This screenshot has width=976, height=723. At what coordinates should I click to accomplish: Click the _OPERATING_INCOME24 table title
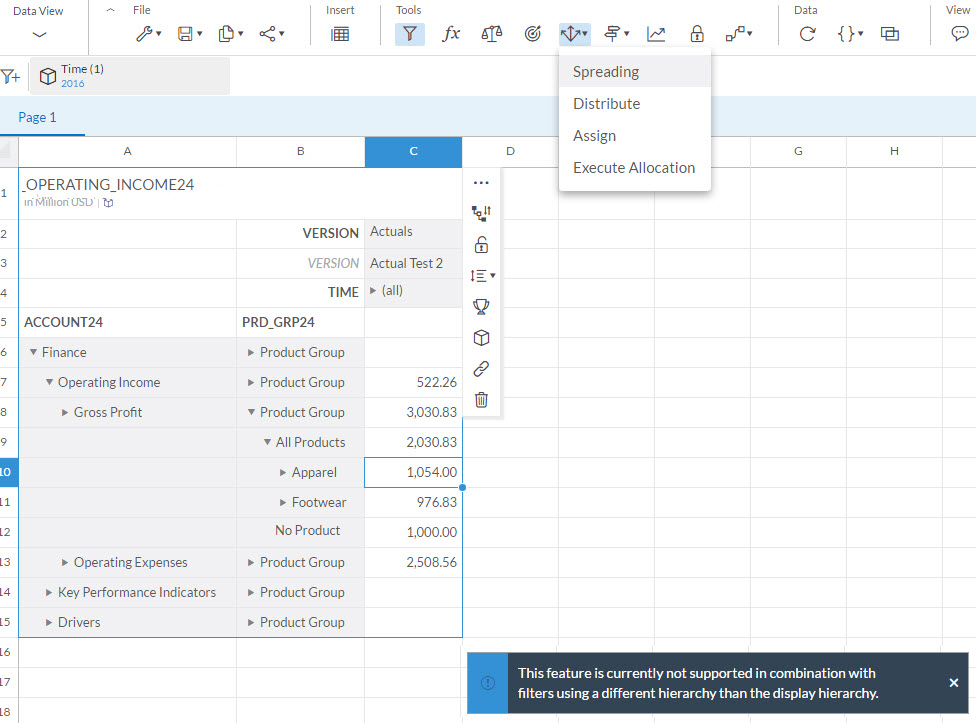tap(109, 185)
